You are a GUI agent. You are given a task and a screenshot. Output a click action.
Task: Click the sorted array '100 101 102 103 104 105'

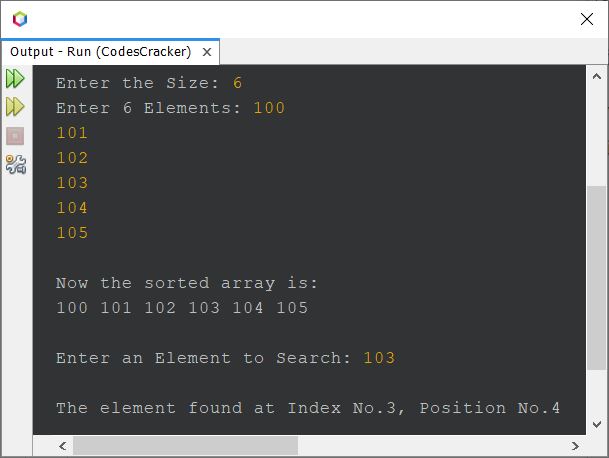[x=182, y=308]
